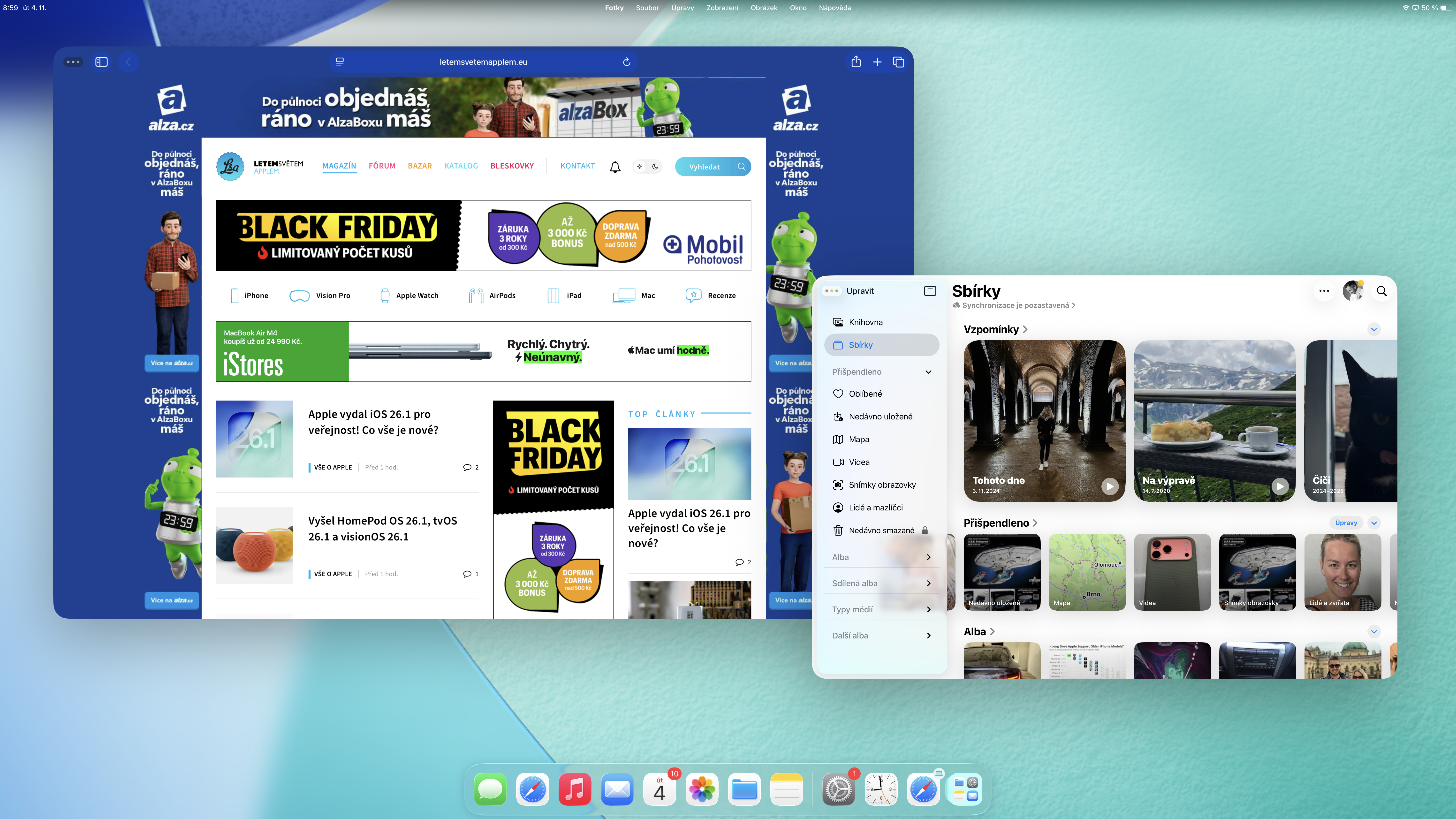Click the notification bell on website
1456x819 pixels.
tap(615, 167)
